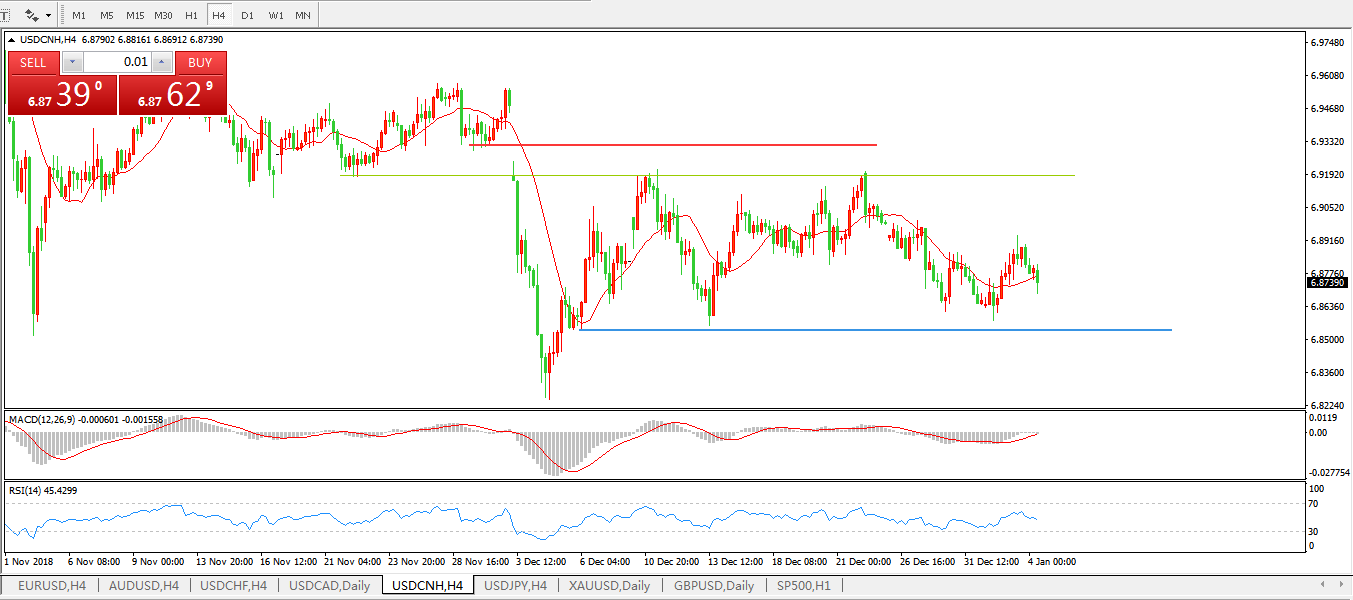Image resolution: width=1353 pixels, height=600 pixels.
Task: Click the arrows objects tool icon
Action: [x=32, y=16]
